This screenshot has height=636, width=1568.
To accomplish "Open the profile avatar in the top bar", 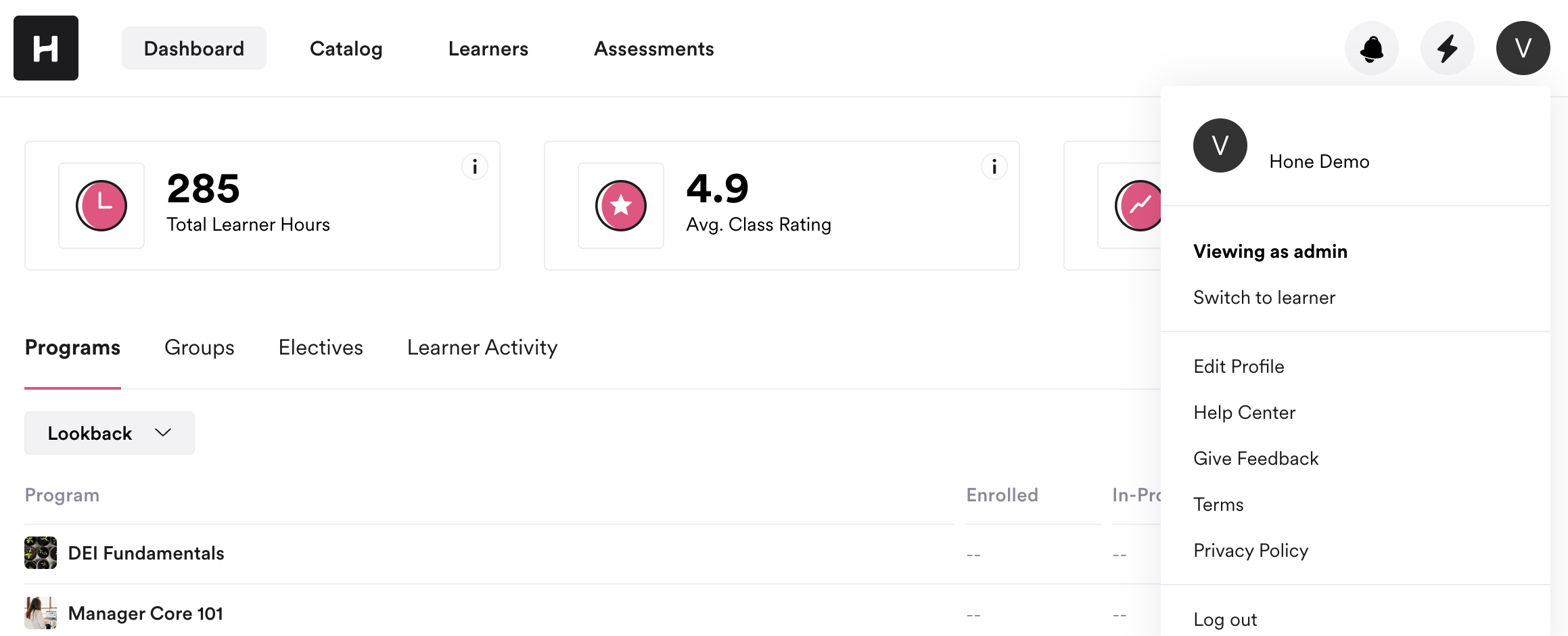I will [x=1523, y=48].
